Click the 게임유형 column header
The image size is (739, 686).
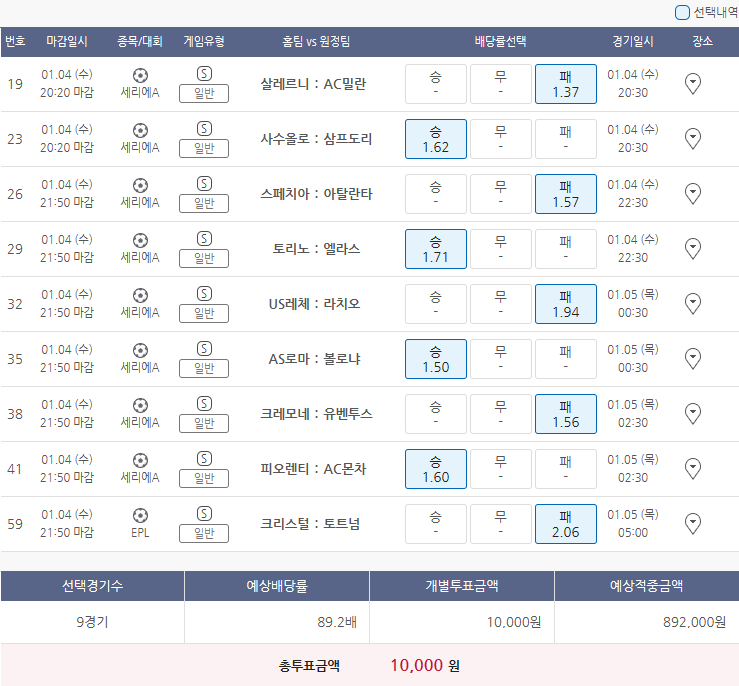(204, 41)
